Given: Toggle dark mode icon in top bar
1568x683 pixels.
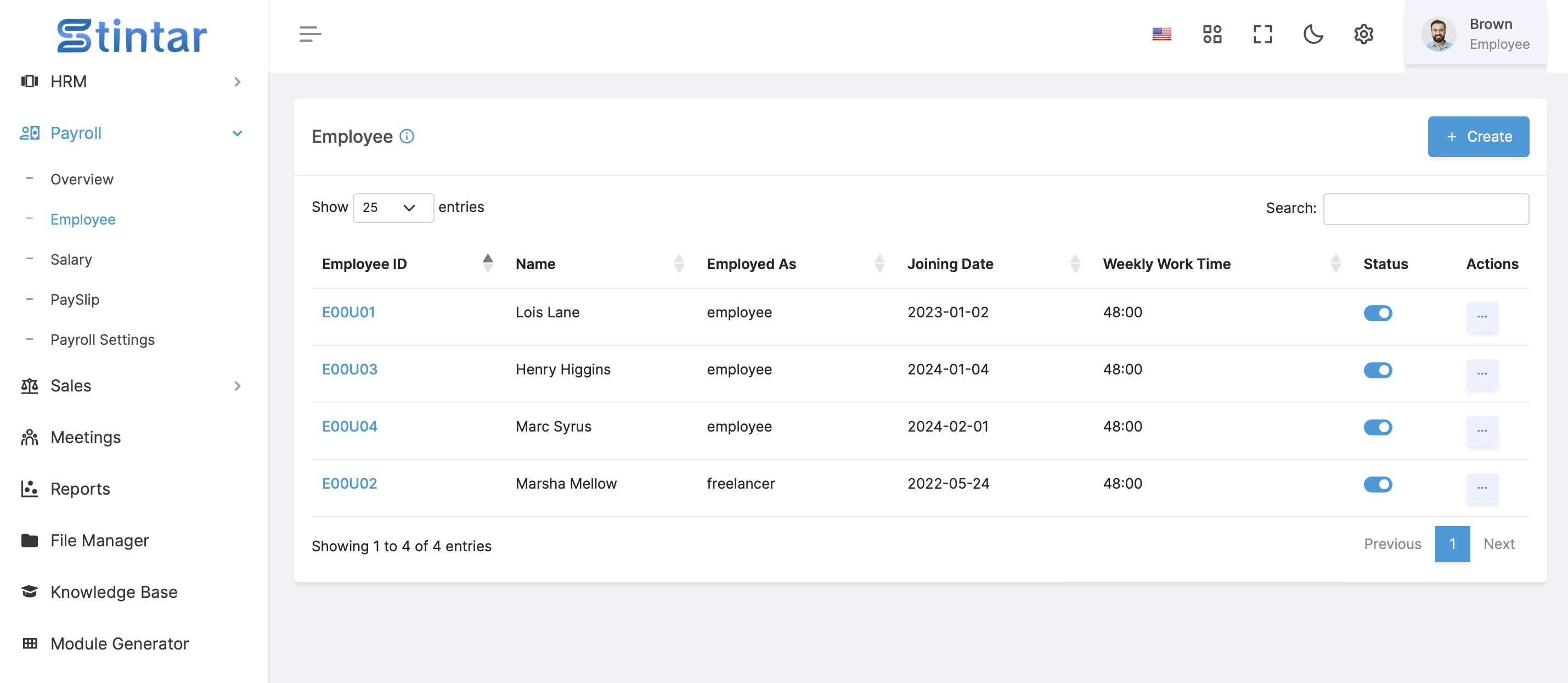Looking at the screenshot, I should pos(1313,33).
